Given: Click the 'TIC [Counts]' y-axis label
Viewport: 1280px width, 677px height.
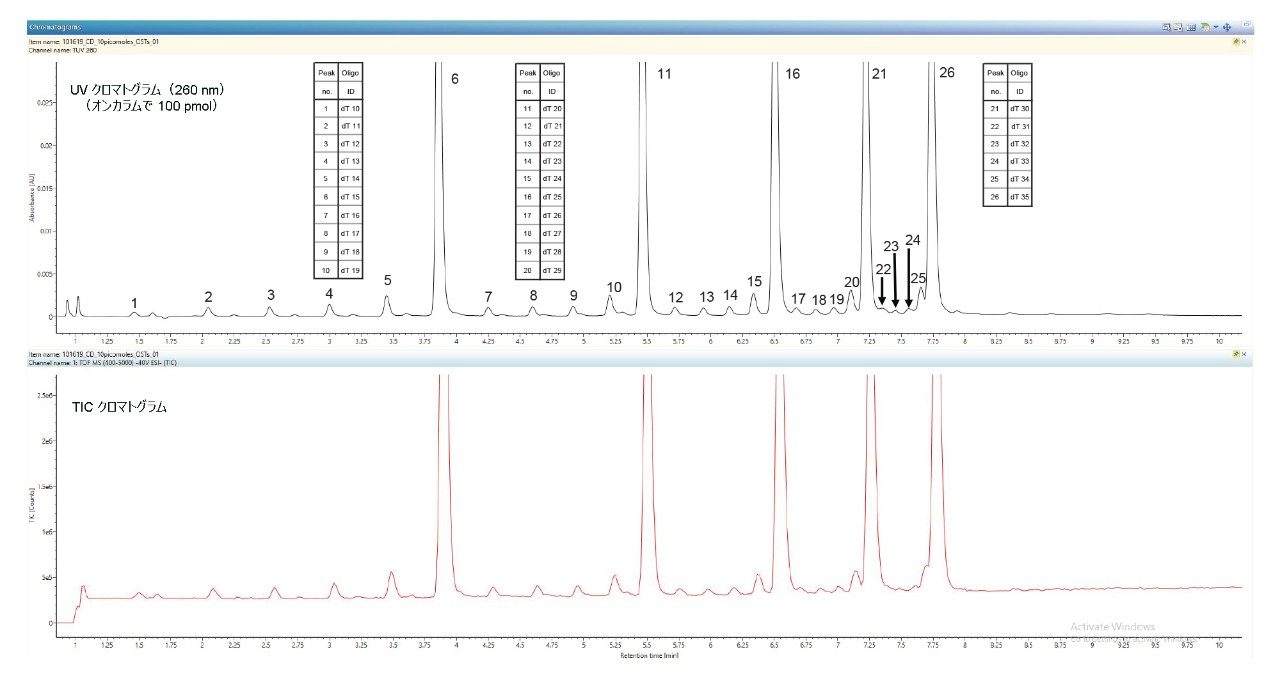Looking at the screenshot, I should 31,503.
